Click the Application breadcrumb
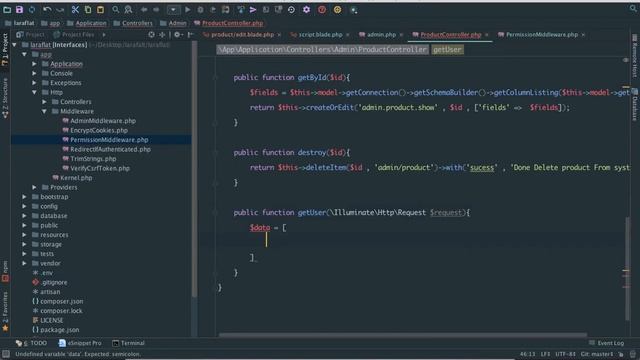This screenshot has height=360, width=640. tap(87, 23)
